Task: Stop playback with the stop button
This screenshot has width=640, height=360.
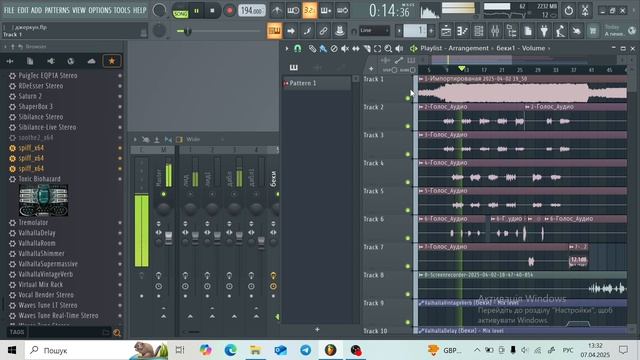Action: coord(212,11)
